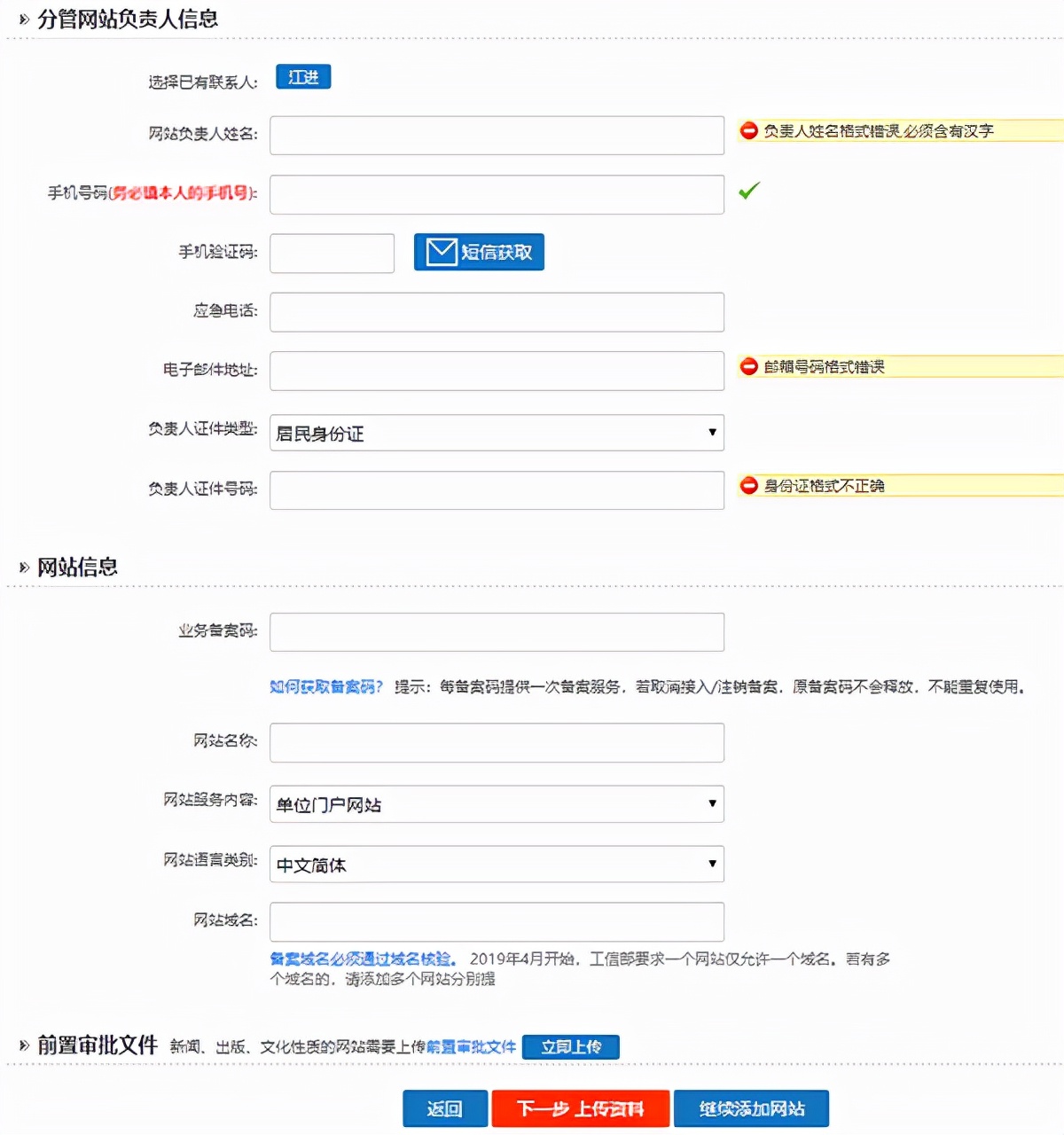Click the 返回 button

445,1108
